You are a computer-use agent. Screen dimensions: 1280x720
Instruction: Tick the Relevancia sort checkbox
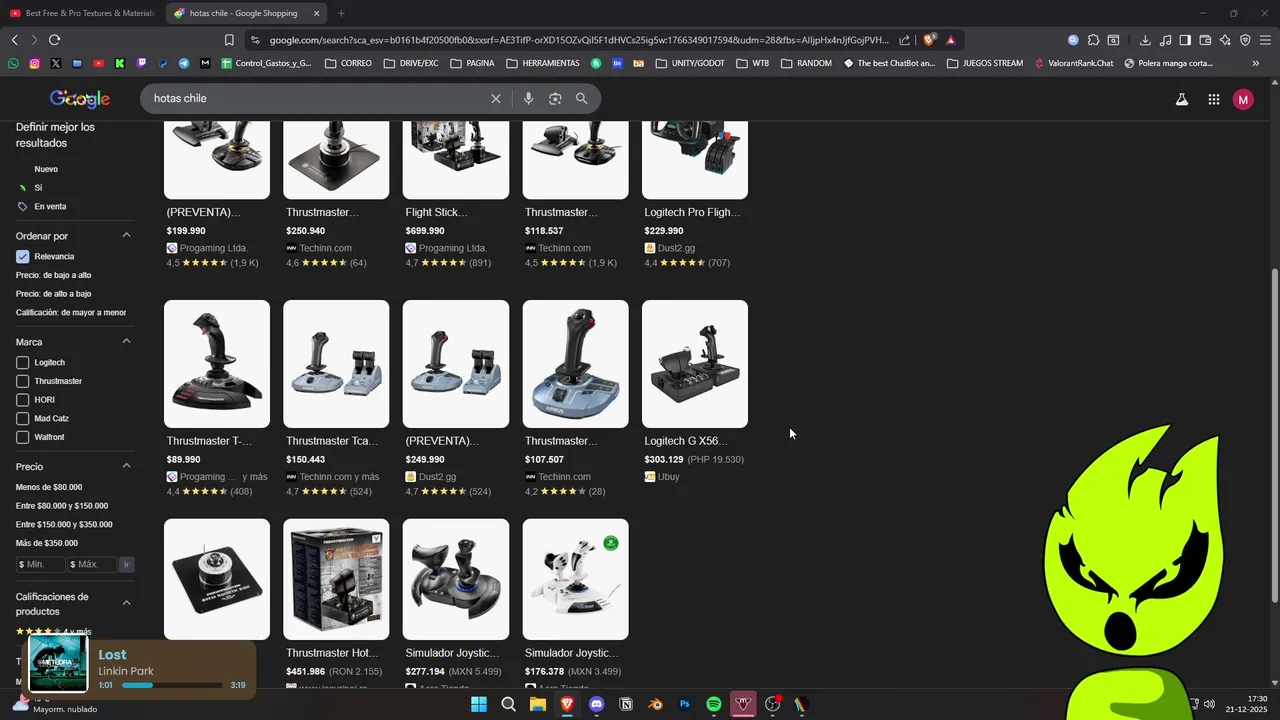point(23,256)
